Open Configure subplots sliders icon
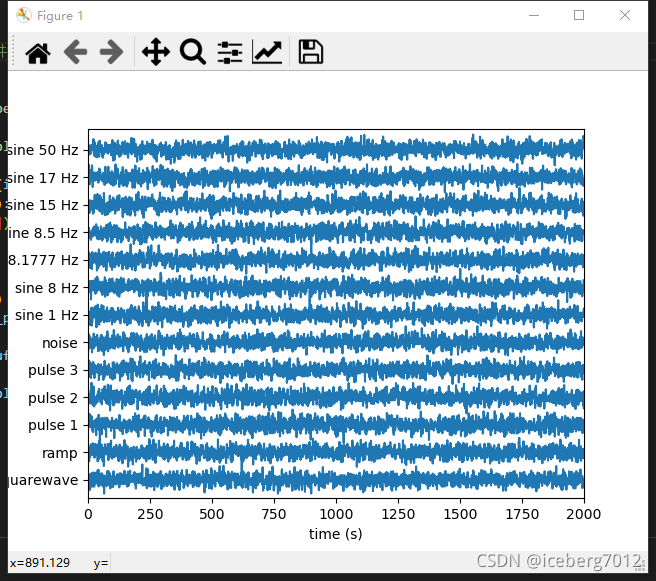The image size is (656, 581). coord(230,53)
